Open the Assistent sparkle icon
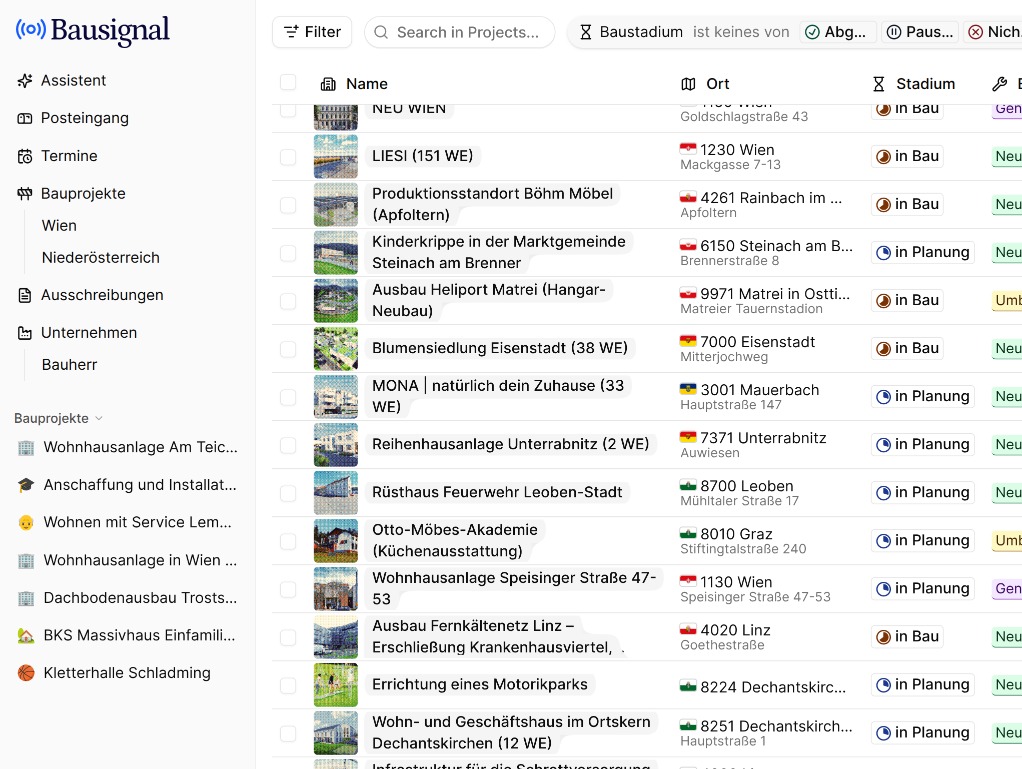1022x769 pixels. tap(25, 81)
